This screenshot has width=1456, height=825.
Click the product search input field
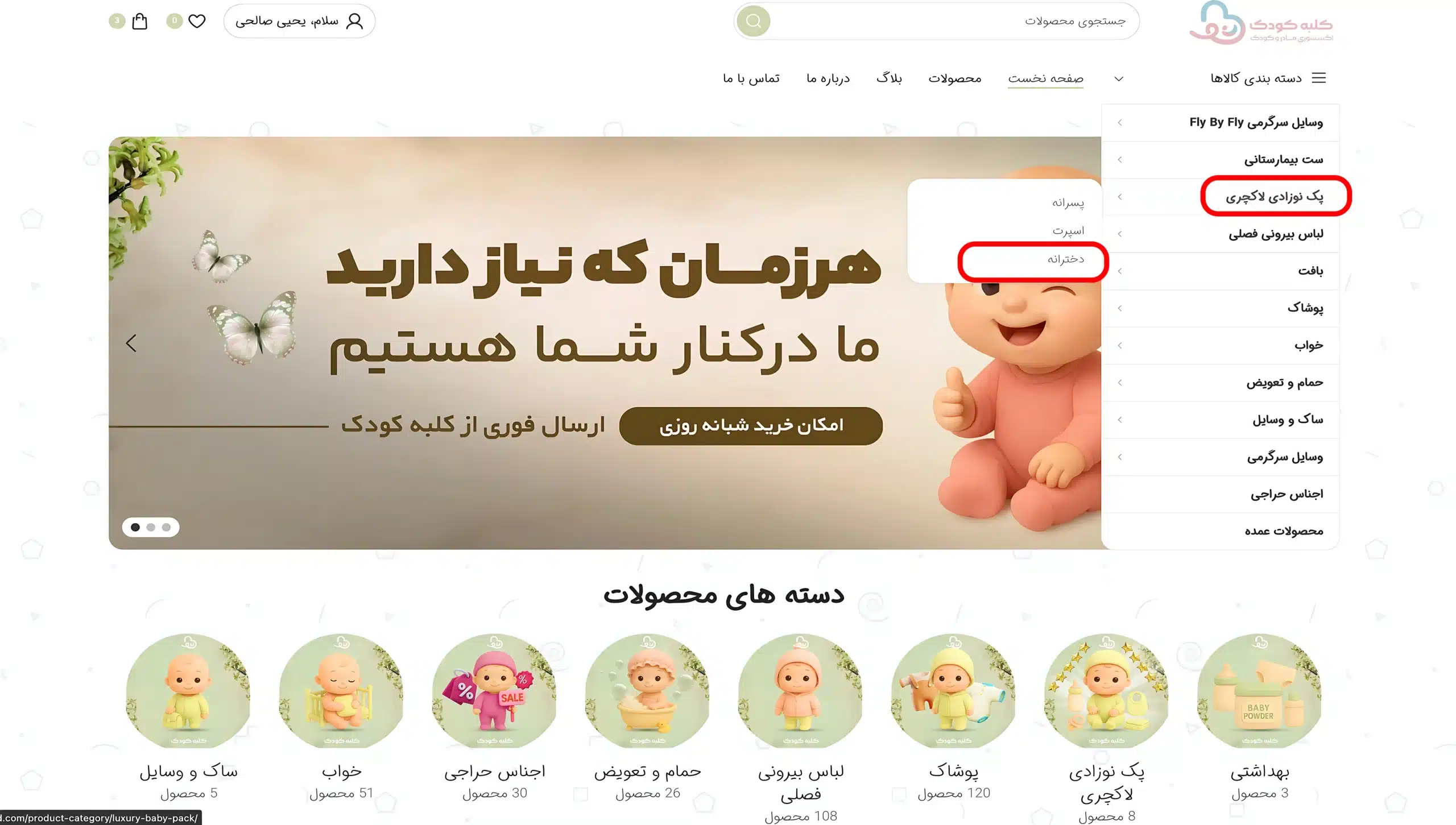point(954,21)
